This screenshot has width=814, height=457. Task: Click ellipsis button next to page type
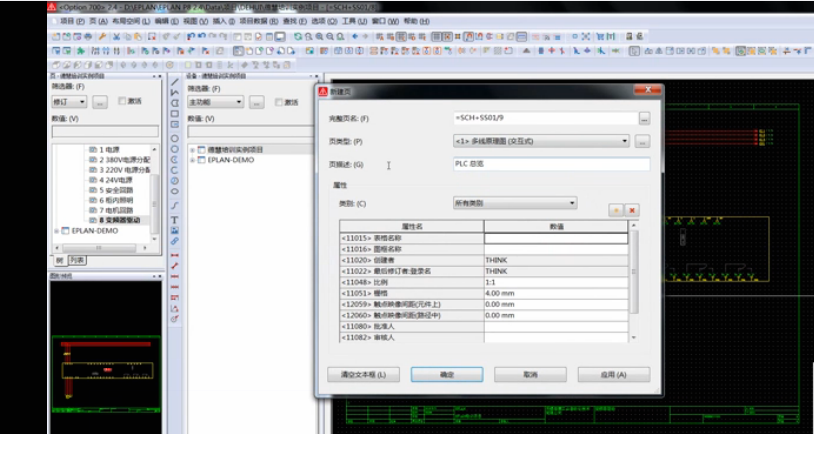coord(642,141)
